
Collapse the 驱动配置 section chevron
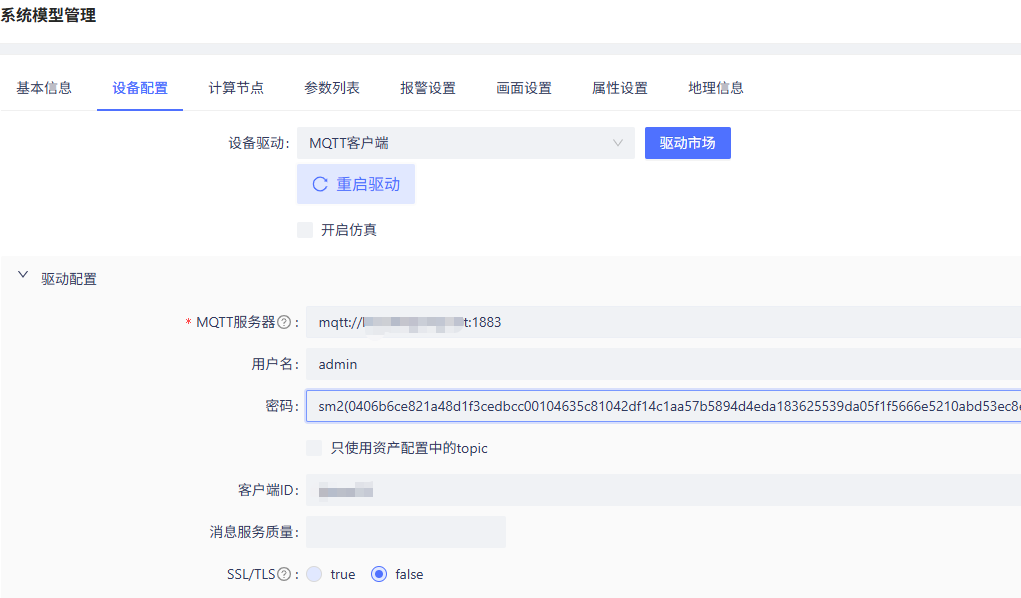click(x=23, y=275)
